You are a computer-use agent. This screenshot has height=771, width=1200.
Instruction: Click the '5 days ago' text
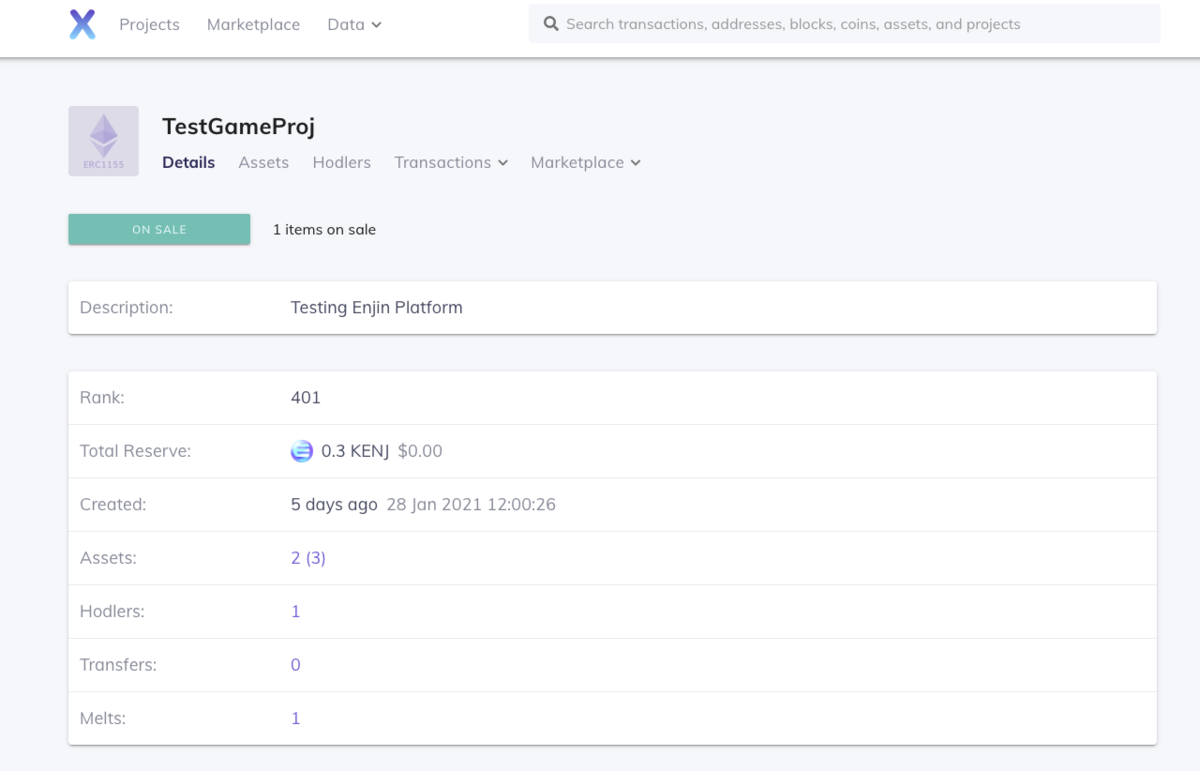[334, 505]
